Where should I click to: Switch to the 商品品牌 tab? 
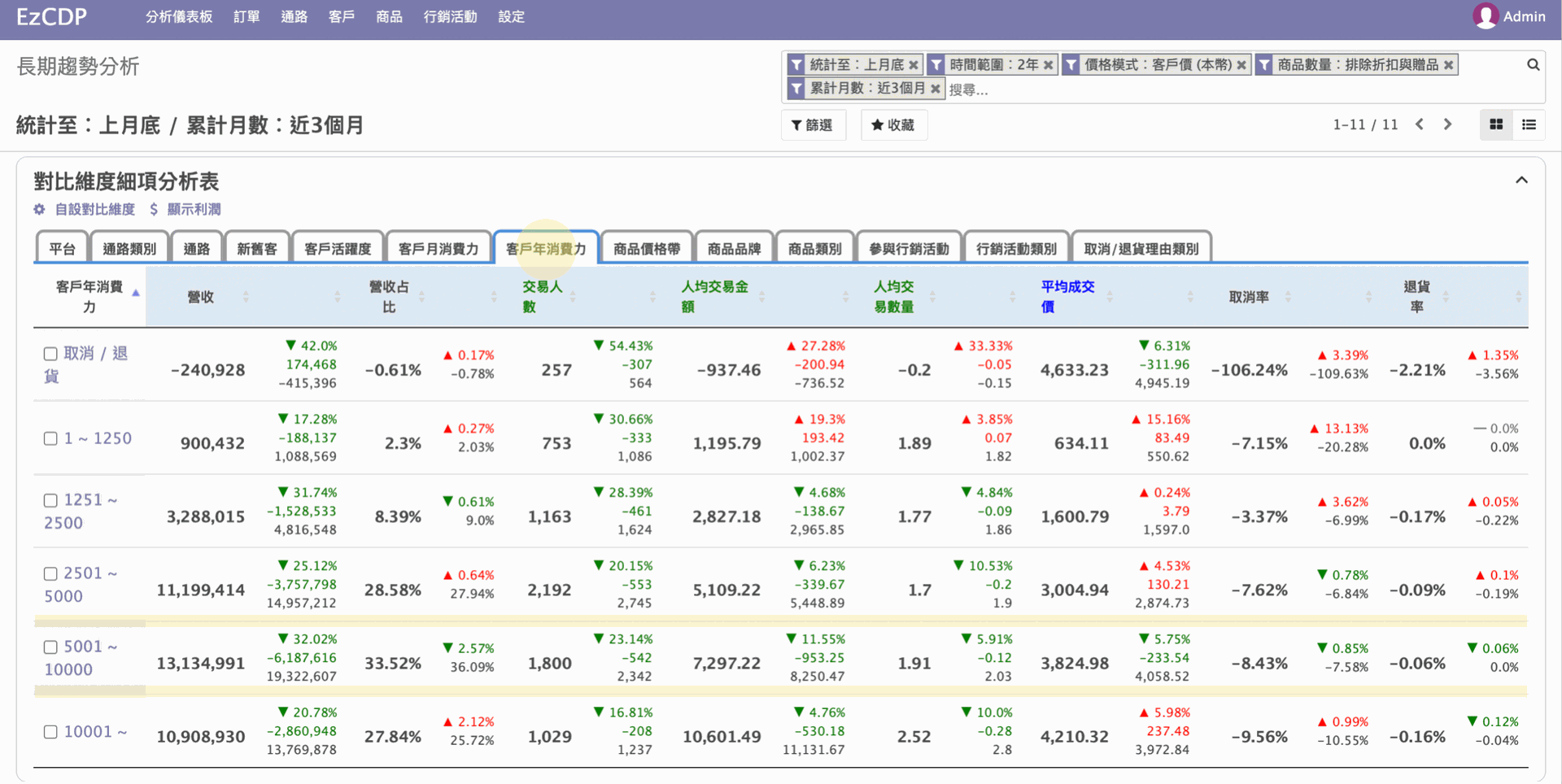click(734, 249)
